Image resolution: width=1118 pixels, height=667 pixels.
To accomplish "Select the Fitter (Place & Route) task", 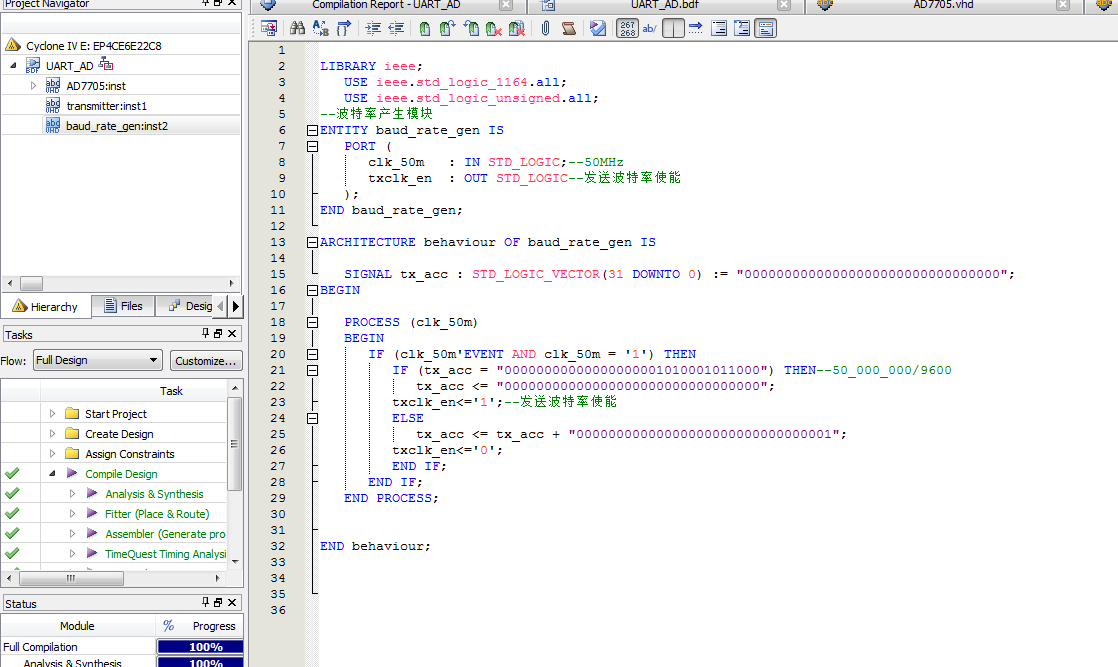I will pyautogui.click(x=157, y=514).
